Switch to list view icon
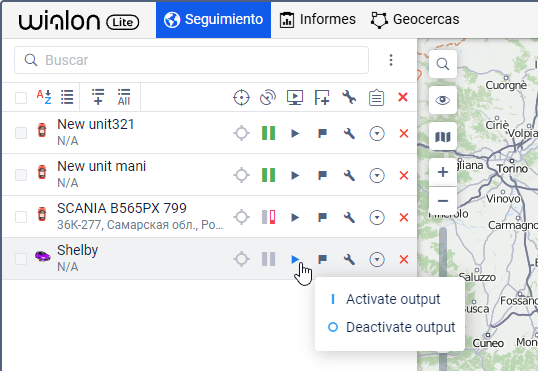This screenshot has height=371, width=538. coord(67,97)
